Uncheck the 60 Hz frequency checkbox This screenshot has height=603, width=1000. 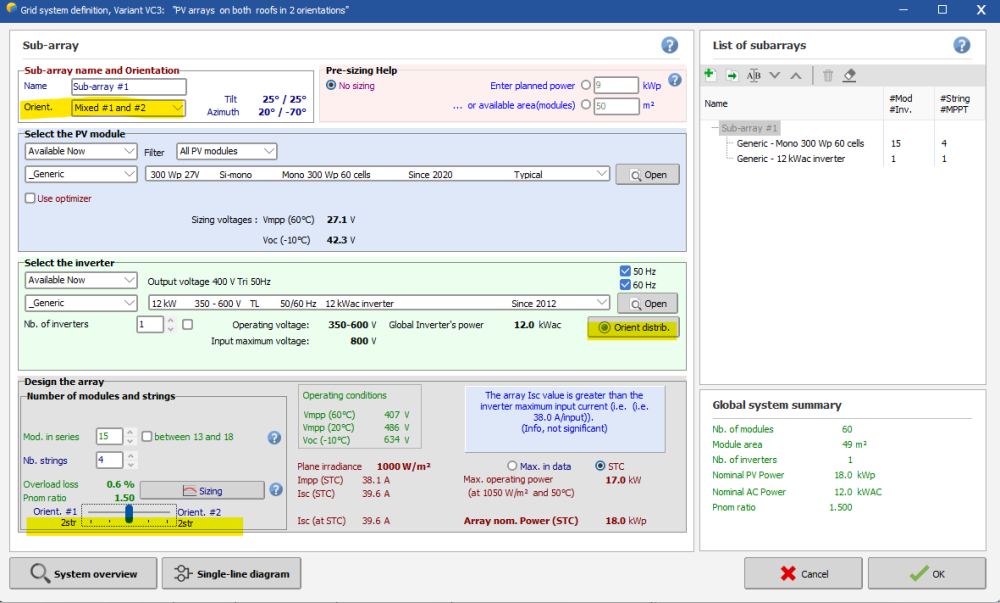pos(626,285)
